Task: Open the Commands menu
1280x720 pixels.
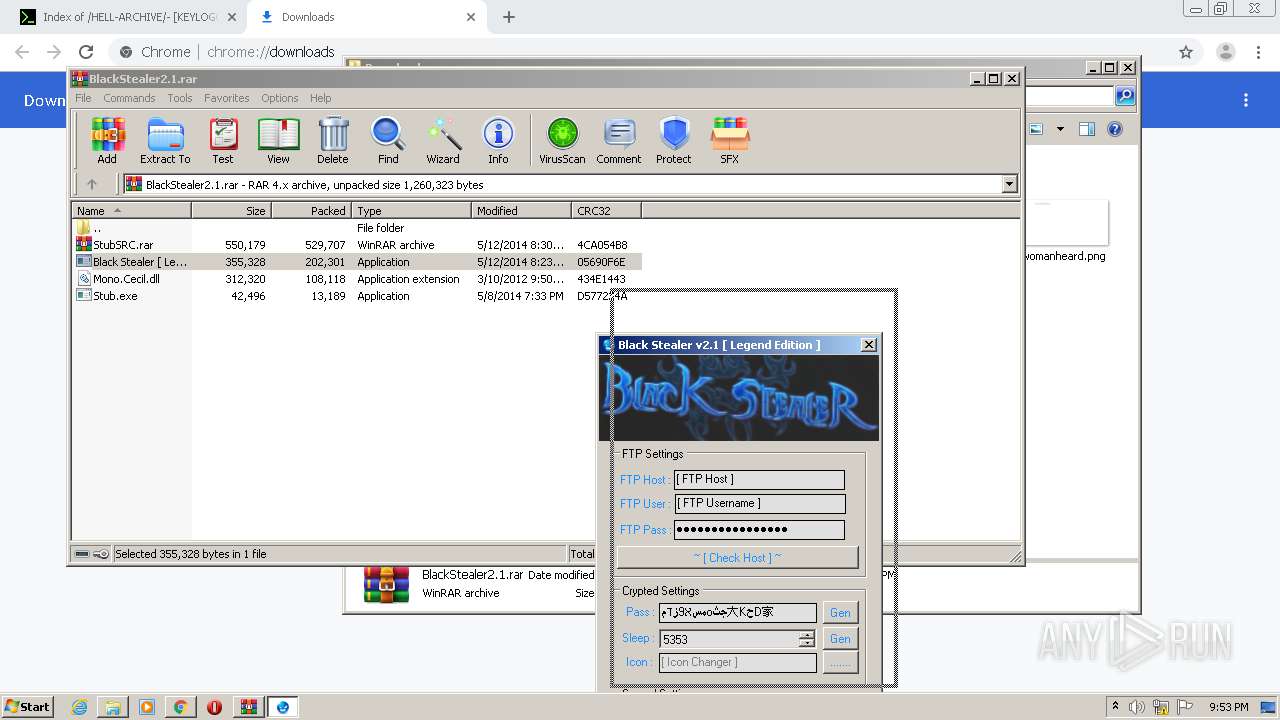Action: (x=129, y=98)
